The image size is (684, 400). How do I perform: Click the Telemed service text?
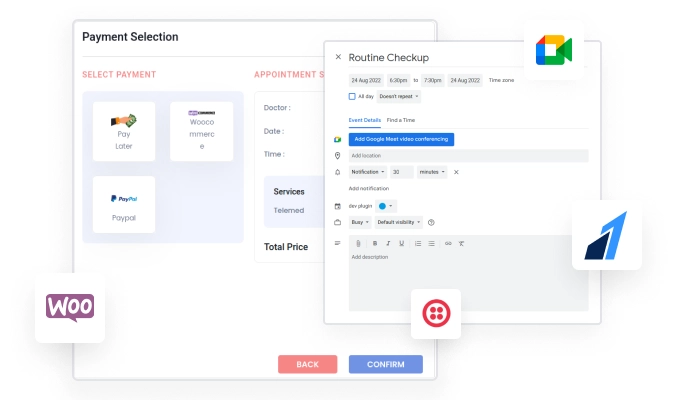coord(289,210)
